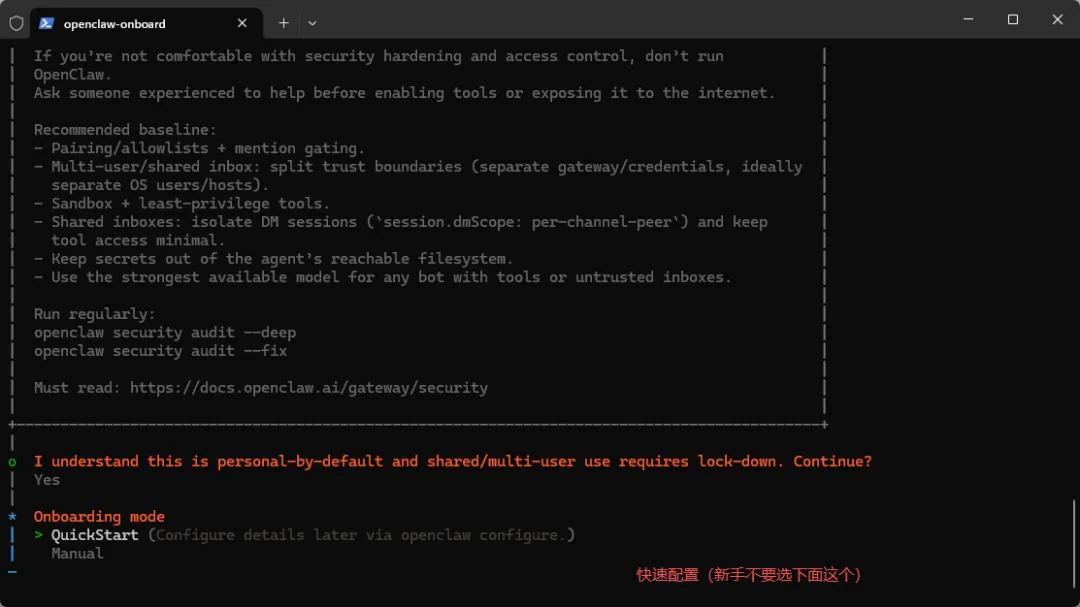1080x607 pixels.
Task: Select the Manual onboarding option
Action: coord(77,553)
